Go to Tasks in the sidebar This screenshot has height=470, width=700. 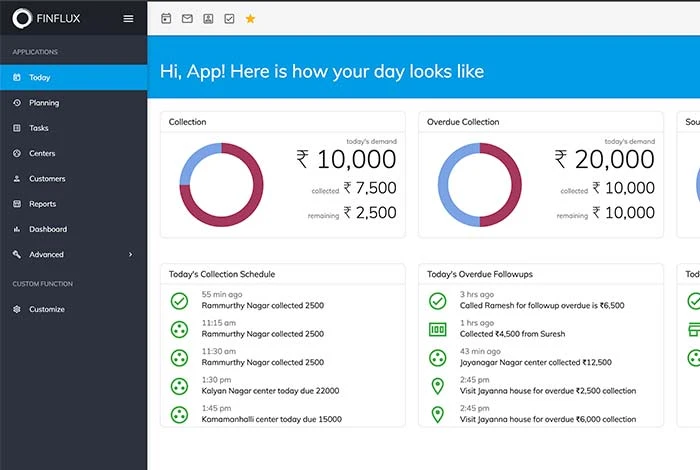[x=74, y=128]
